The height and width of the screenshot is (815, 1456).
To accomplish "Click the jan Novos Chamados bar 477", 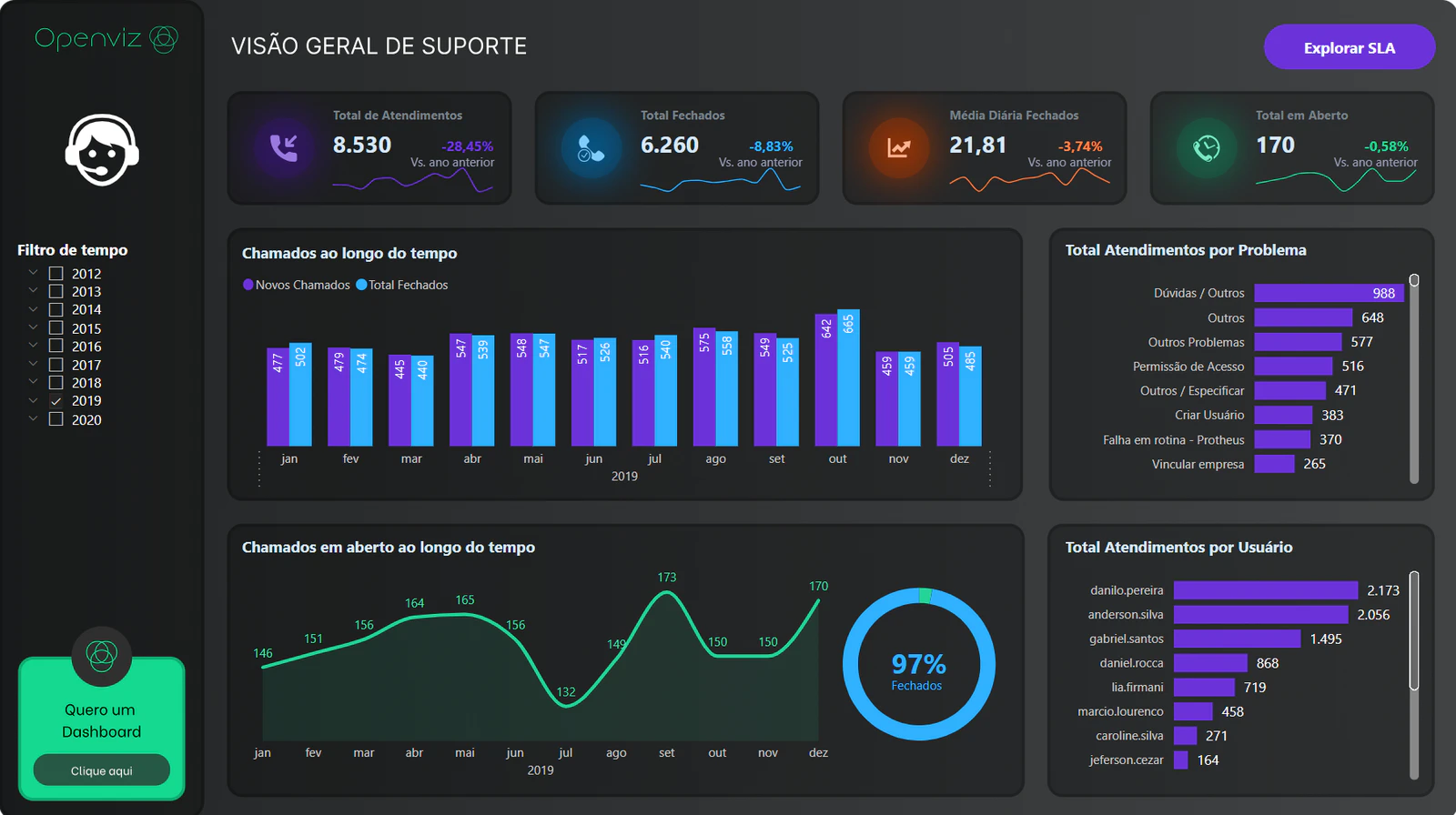I will coord(278,397).
